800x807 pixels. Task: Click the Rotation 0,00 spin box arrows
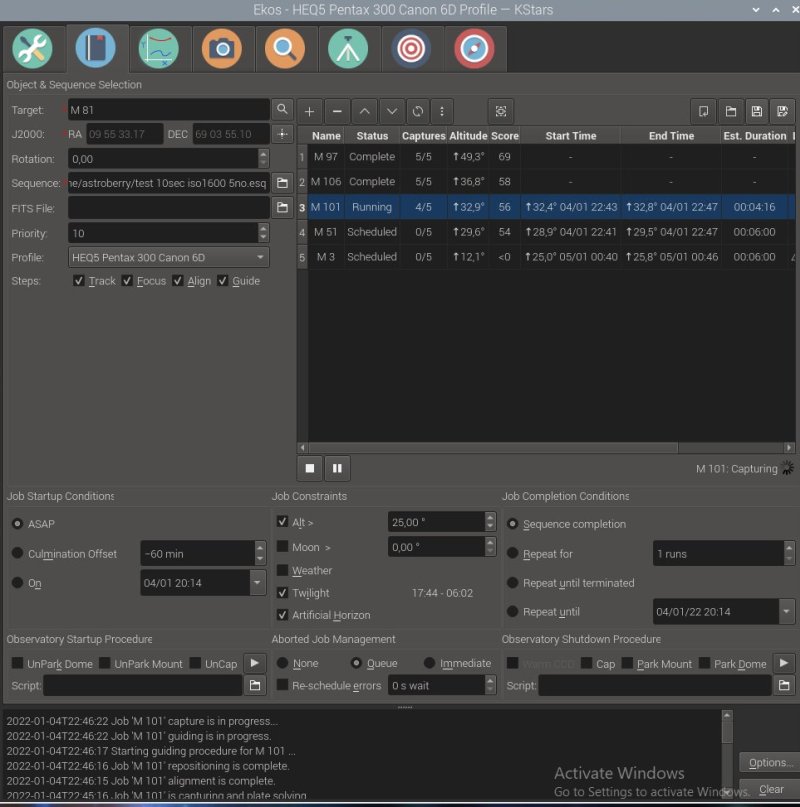pyautogui.click(x=263, y=159)
